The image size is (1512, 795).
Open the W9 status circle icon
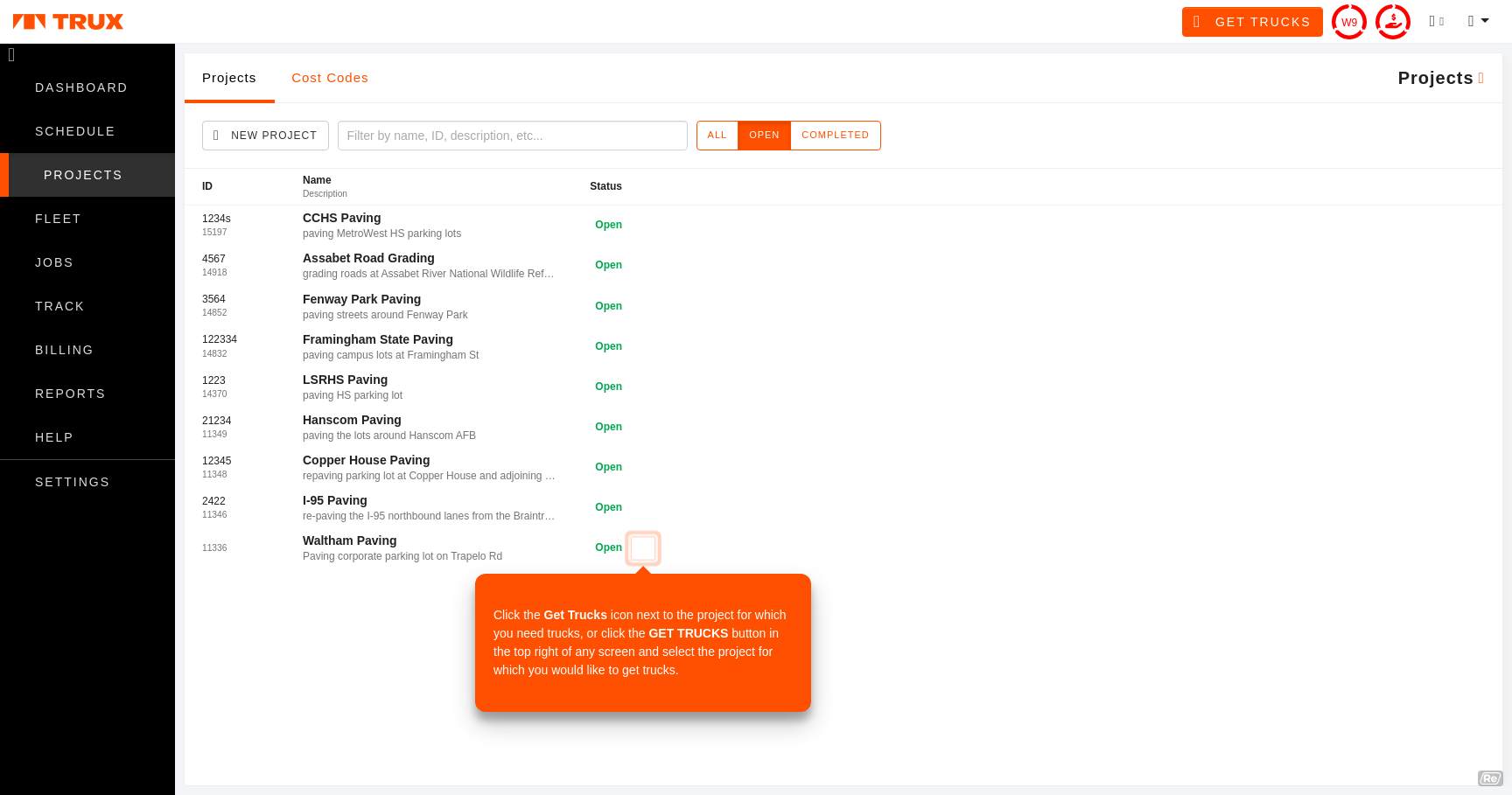[x=1348, y=22]
